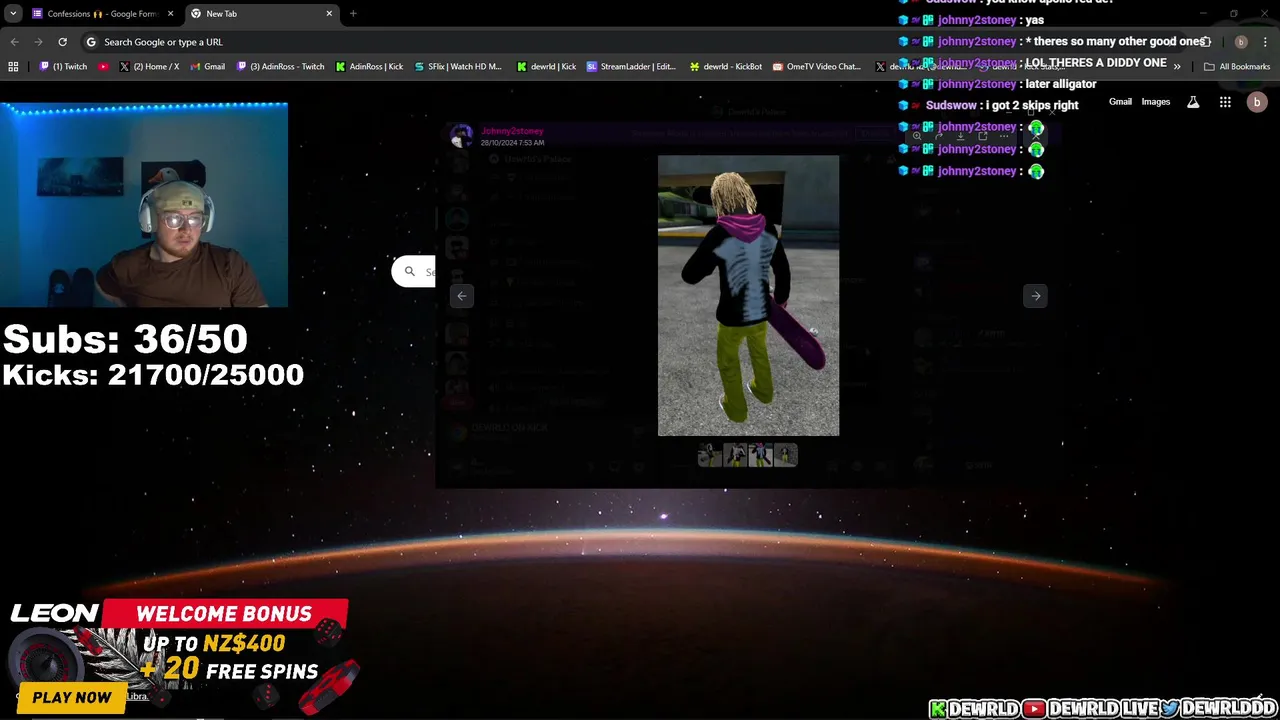1280x720 pixels.
Task: Open the AdinRoss | Kick bookmark
Action: 369,67
